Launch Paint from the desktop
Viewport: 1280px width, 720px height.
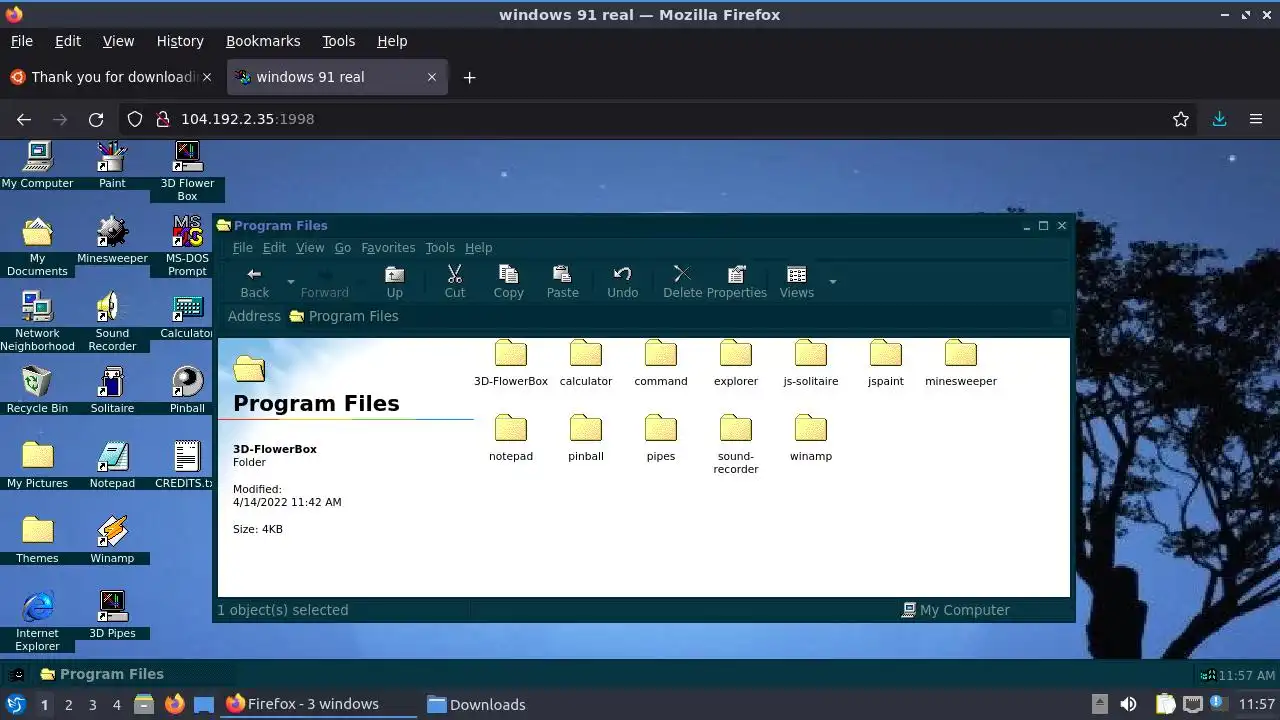point(112,164)
